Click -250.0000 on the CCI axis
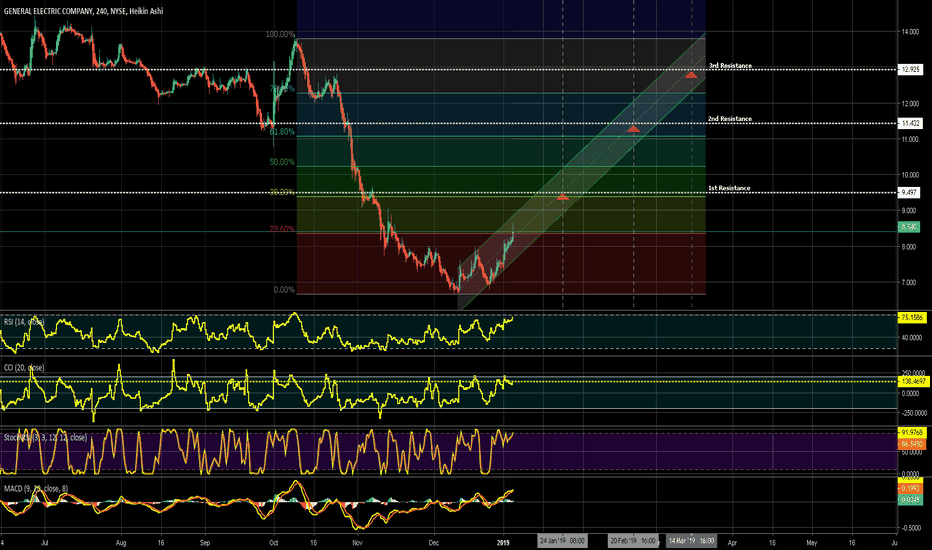This screenshot has width=932, height=550. 914,413
